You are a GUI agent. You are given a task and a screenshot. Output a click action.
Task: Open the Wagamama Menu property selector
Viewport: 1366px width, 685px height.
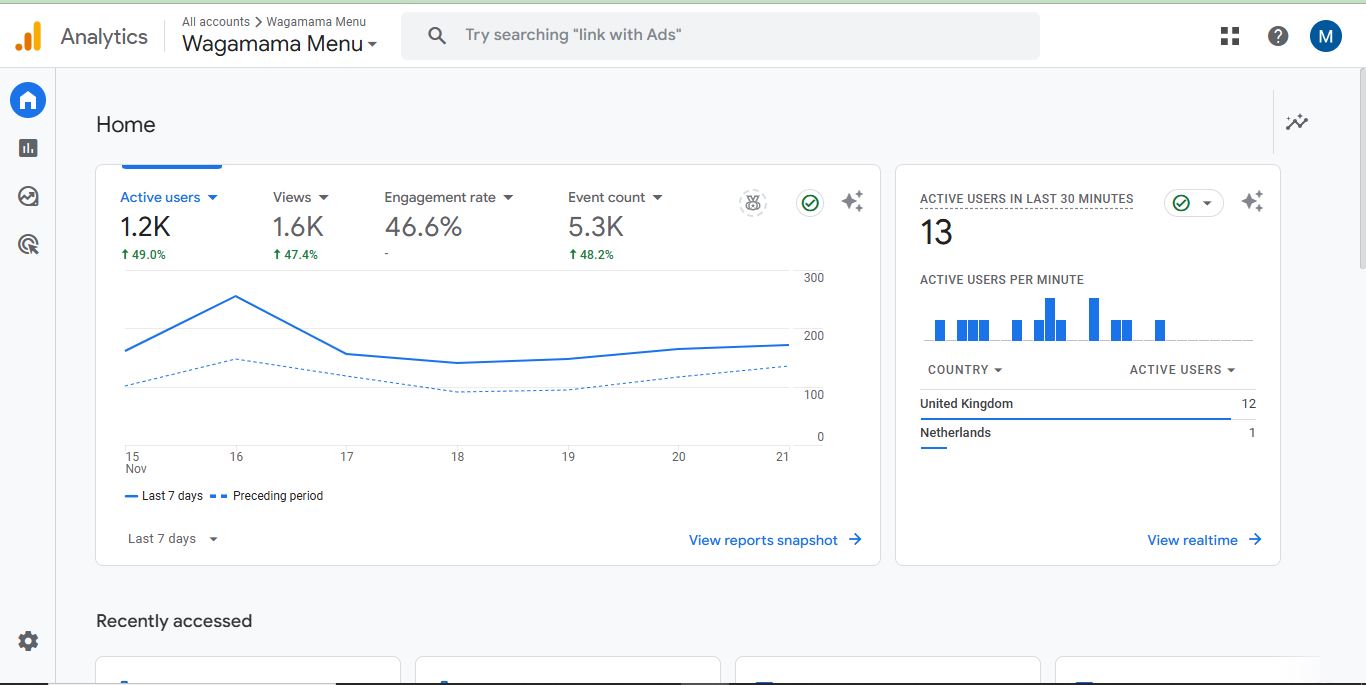tap(280, 44)
